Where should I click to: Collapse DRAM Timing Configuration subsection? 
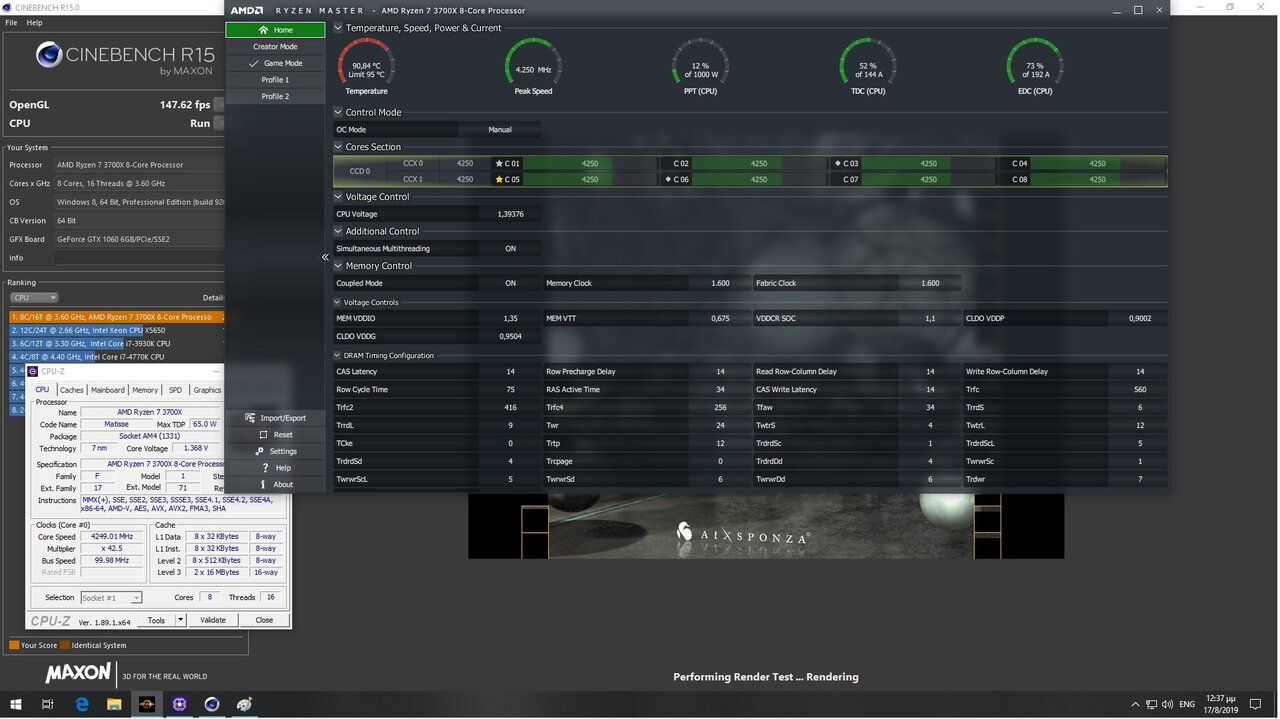[337, 355]
